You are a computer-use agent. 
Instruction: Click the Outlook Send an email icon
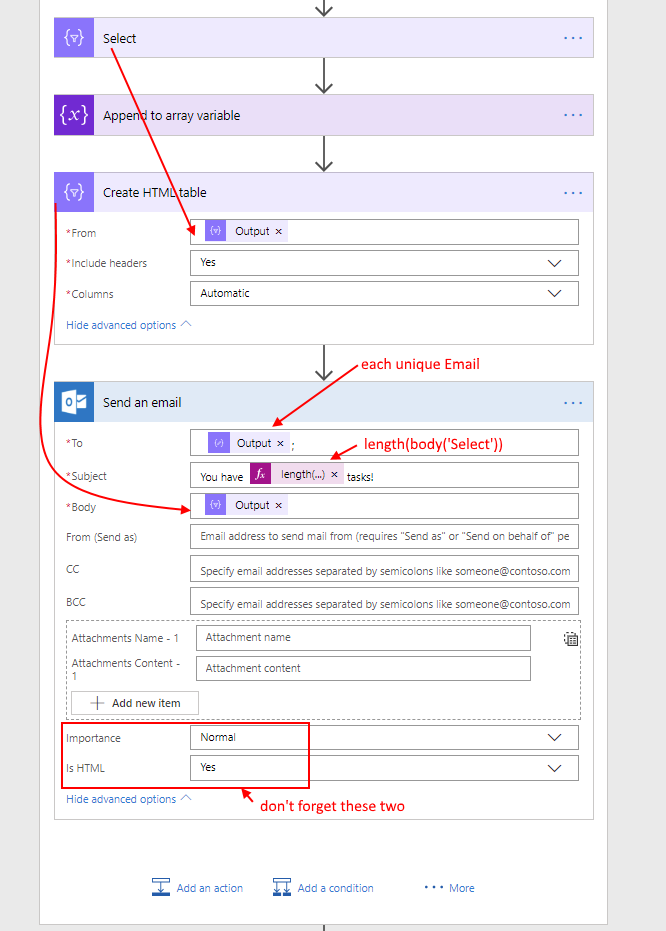pos(73,402)
